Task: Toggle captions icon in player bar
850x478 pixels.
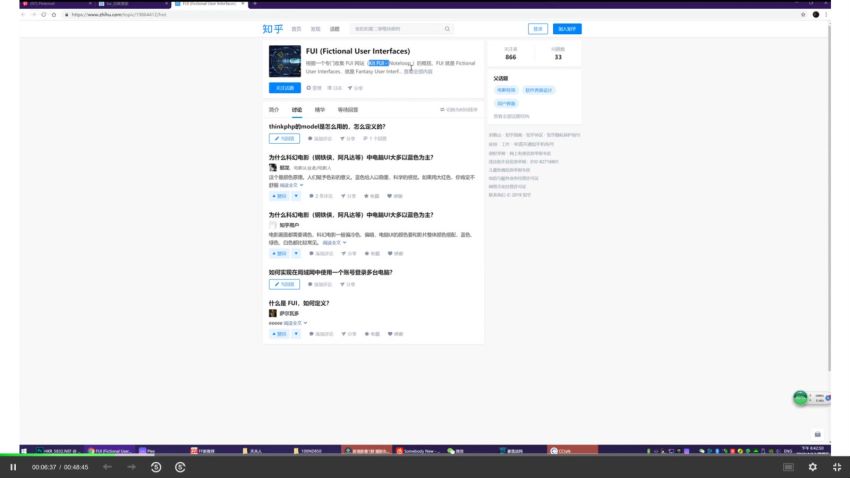Action: coord(788,467)
